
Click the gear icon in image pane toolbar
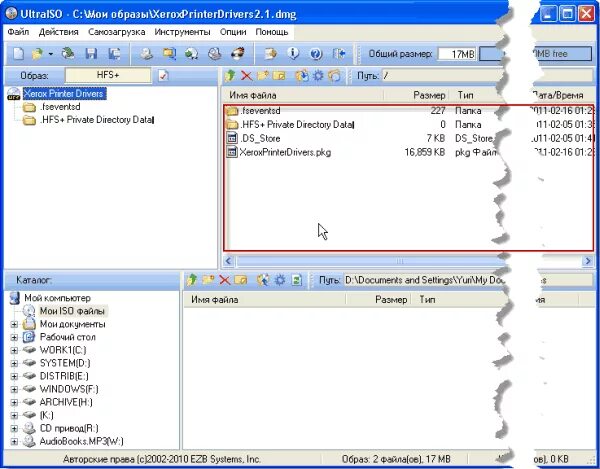click(x=318, y=76)
